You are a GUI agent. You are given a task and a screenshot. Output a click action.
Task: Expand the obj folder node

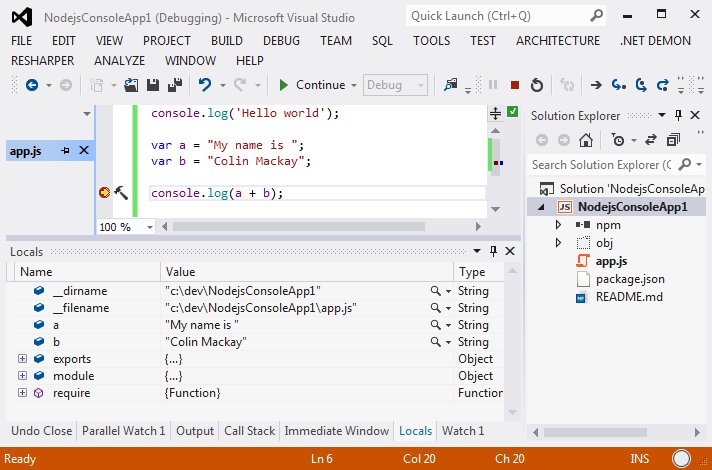(x=559, y=243)
